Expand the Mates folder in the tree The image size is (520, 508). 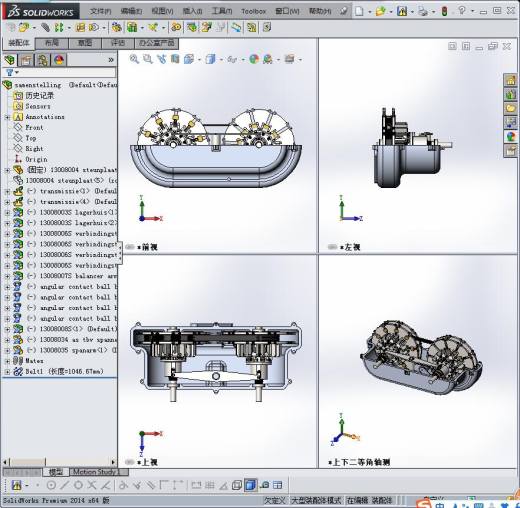pos(7,361)
